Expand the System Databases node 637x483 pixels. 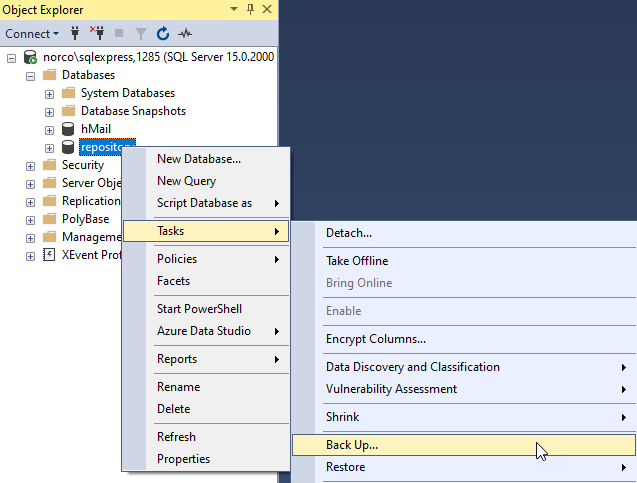49,93
